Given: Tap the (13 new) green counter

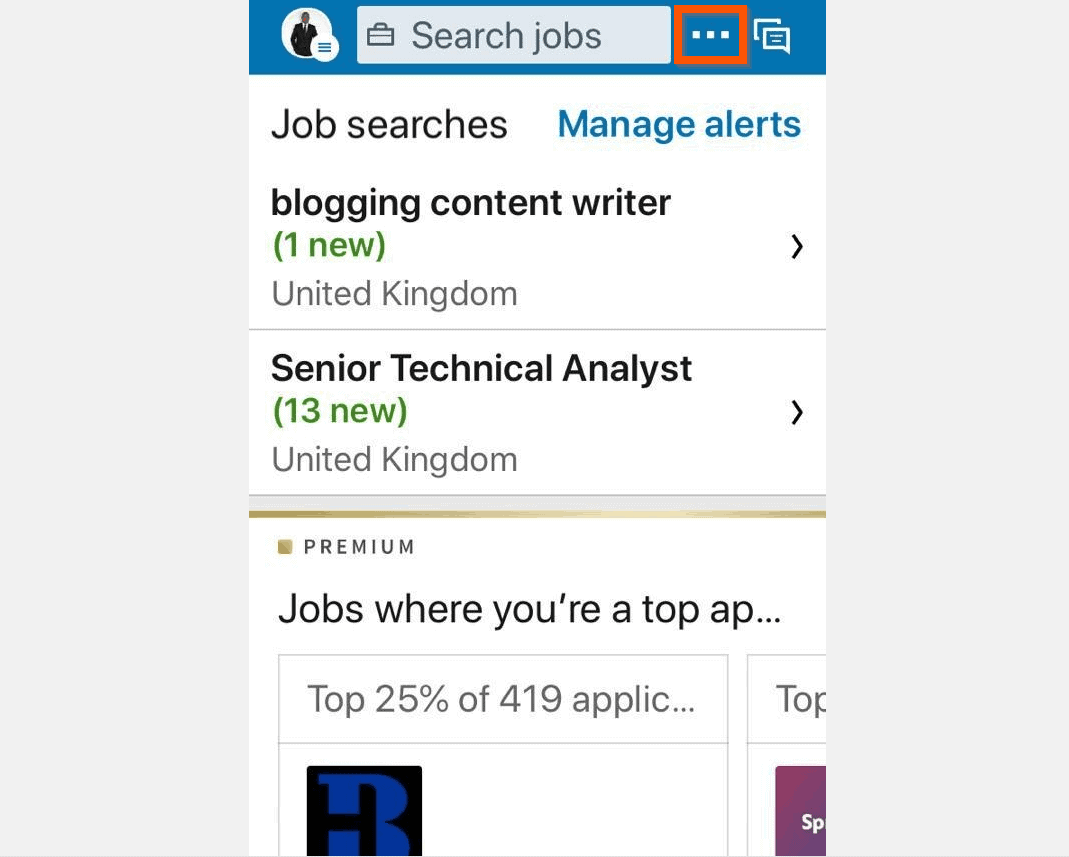Looking at the screenshot, I should point(340,410).
